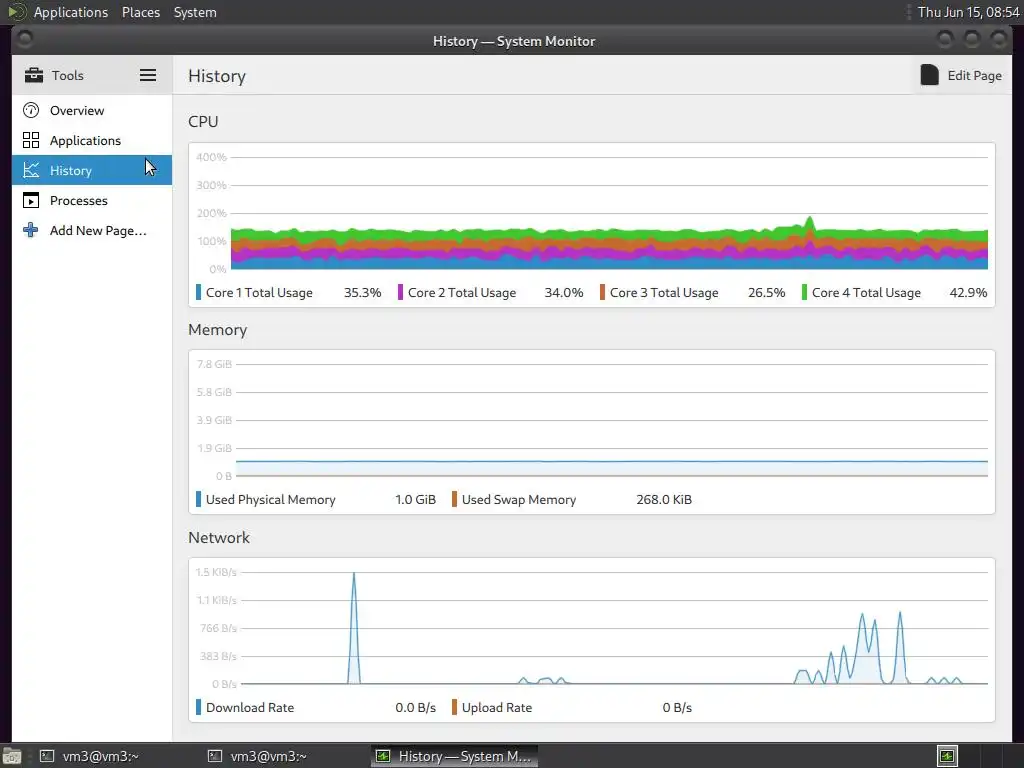Click Used Physical Memory label

[x=270, y=500]
